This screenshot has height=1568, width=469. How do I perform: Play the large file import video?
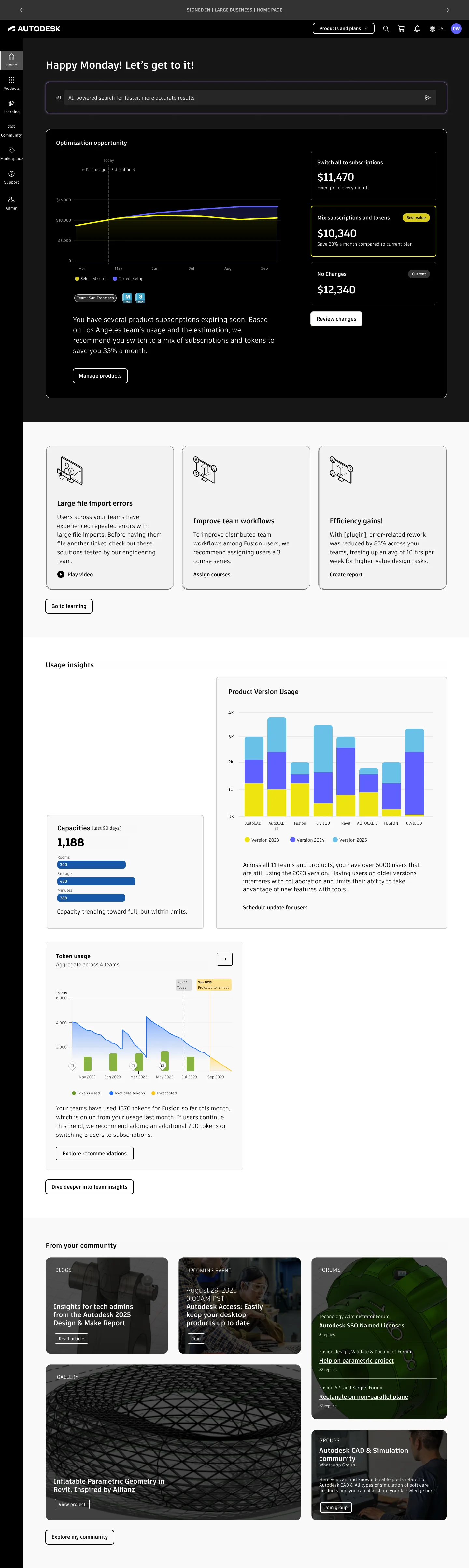75,575
